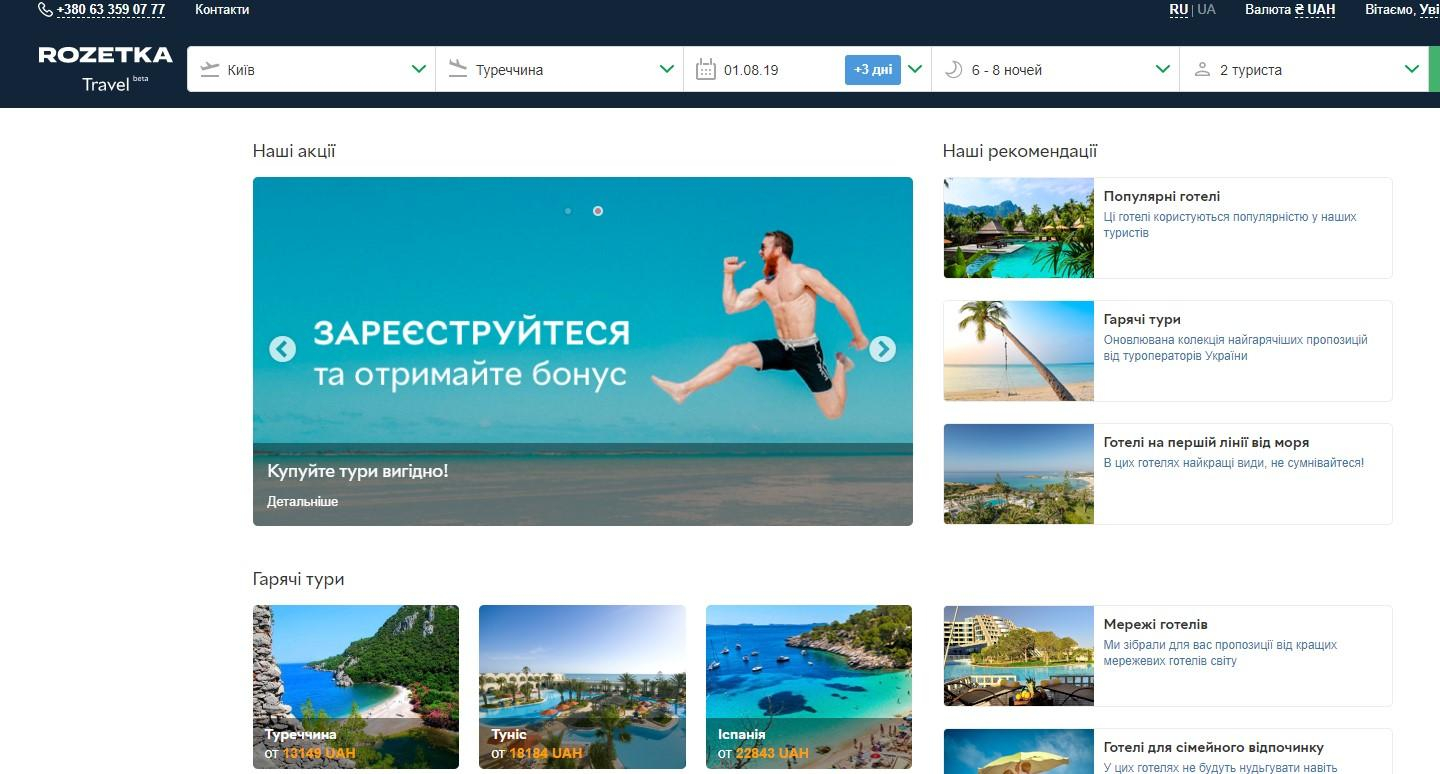Select the second slide indicator dot on the banner
1440x774 pixels.
coord(598,211)
